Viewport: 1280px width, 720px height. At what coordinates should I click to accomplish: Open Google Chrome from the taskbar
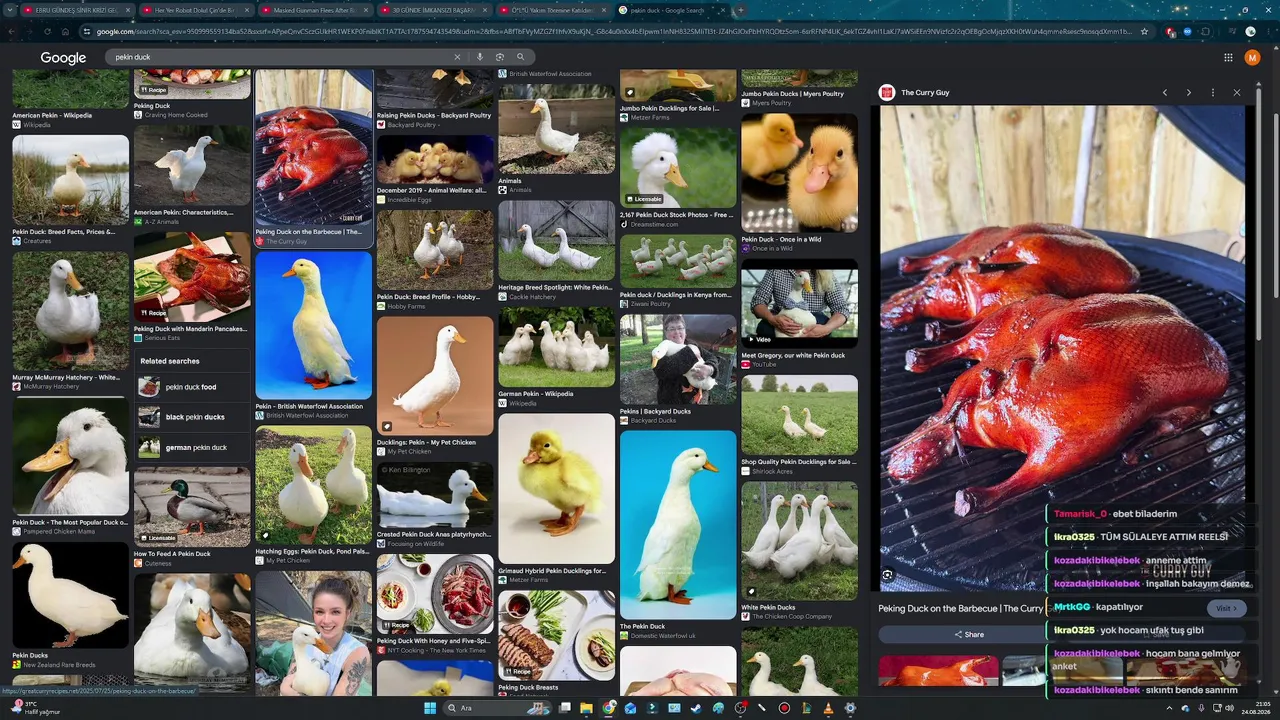tap(608, 708)
